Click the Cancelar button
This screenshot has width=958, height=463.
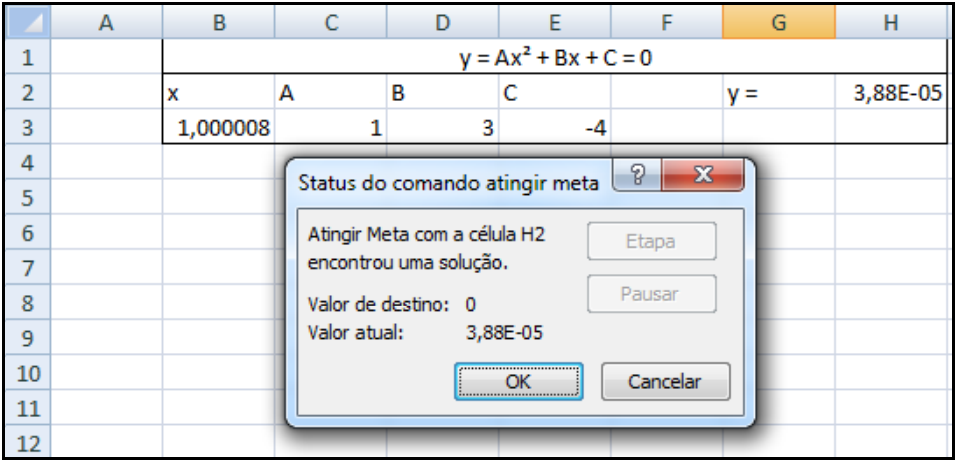tap(665, 381)
